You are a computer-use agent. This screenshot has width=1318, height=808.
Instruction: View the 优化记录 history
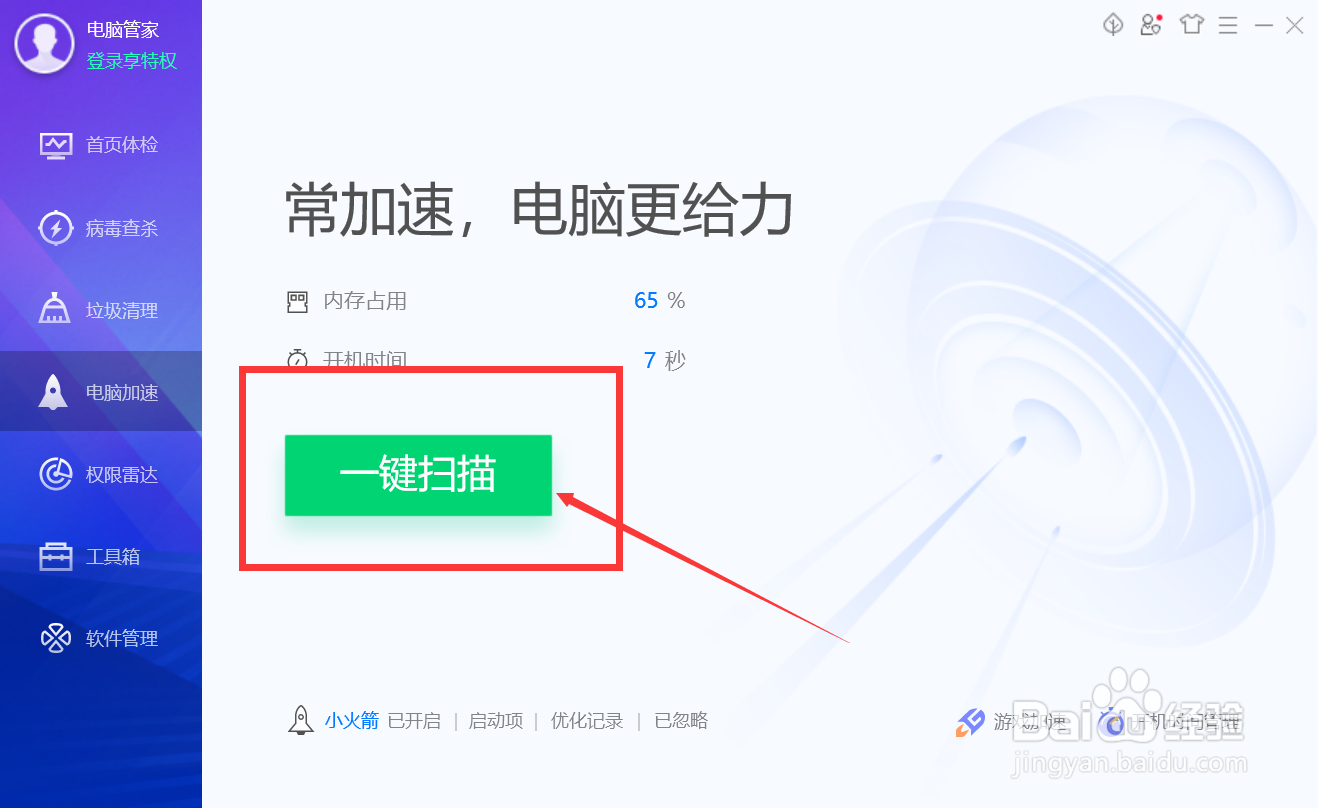pyautogui.click(x=587, y=720)
